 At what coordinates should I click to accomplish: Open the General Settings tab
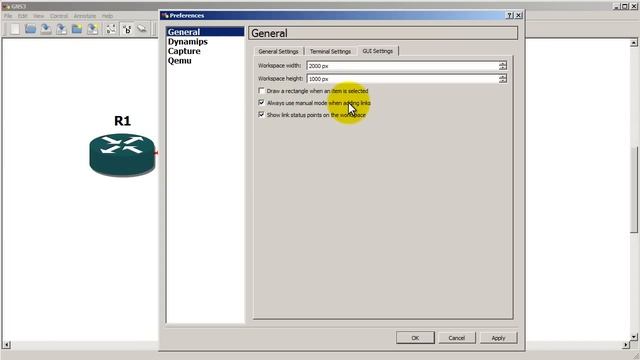pos(278,51)
